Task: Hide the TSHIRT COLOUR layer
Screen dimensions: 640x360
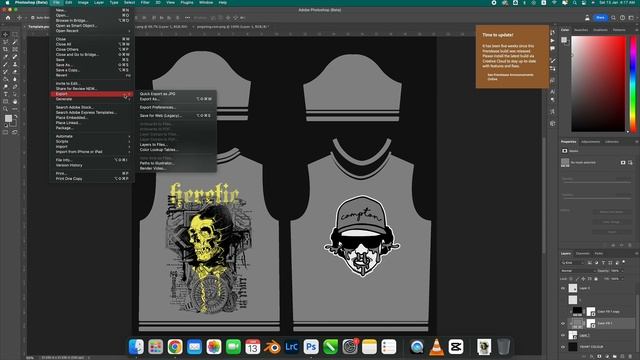Action: click(563, 347)
